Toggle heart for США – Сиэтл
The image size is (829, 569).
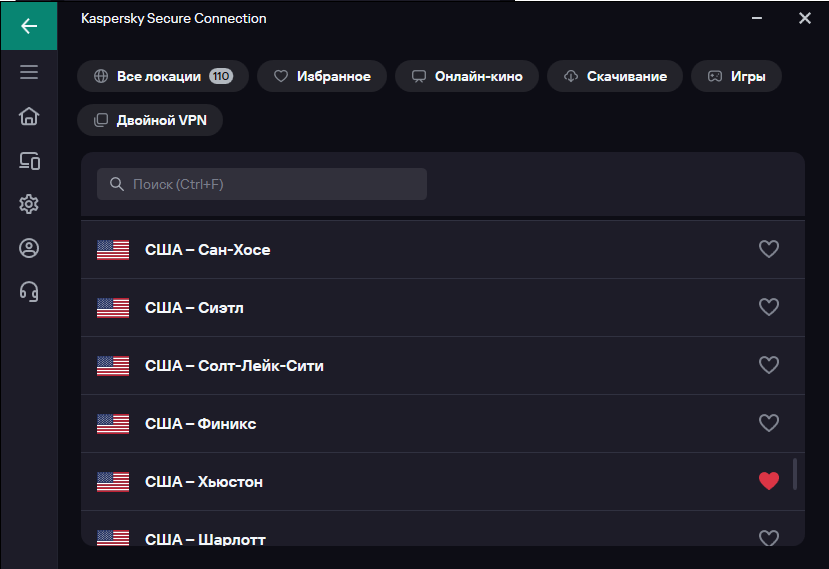tap(769, 307)
